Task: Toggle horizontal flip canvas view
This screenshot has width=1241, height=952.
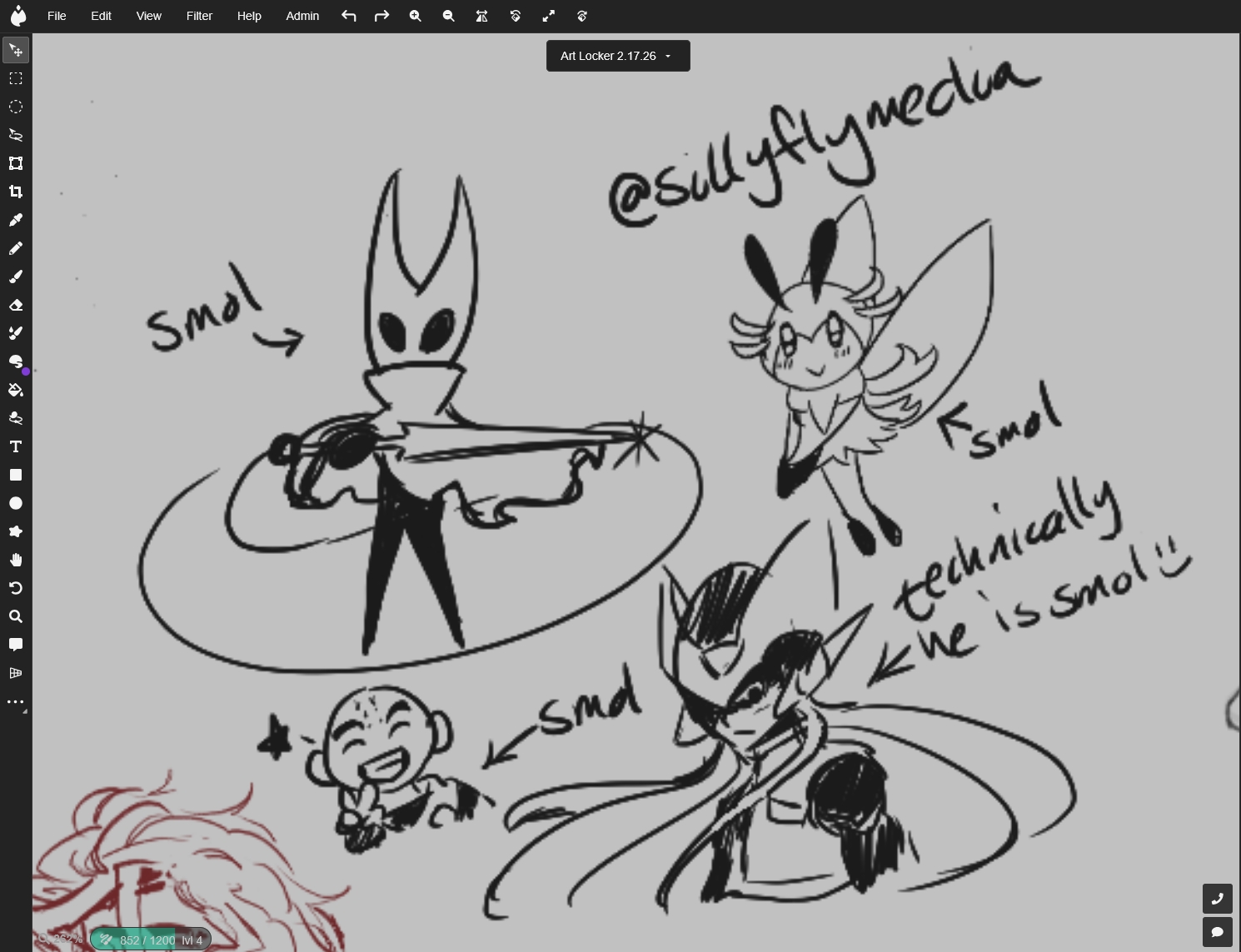Action: (481, 16)
